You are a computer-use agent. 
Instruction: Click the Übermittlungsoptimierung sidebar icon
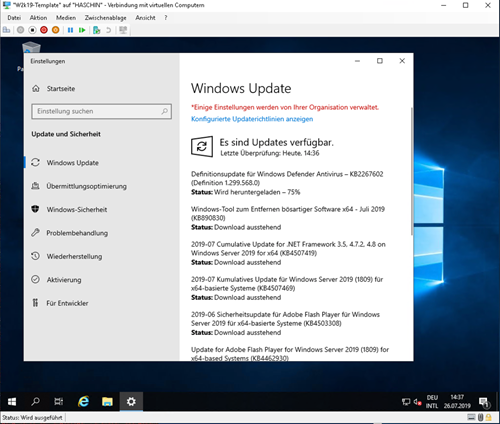pyautogui.click(x=35, y=186)
